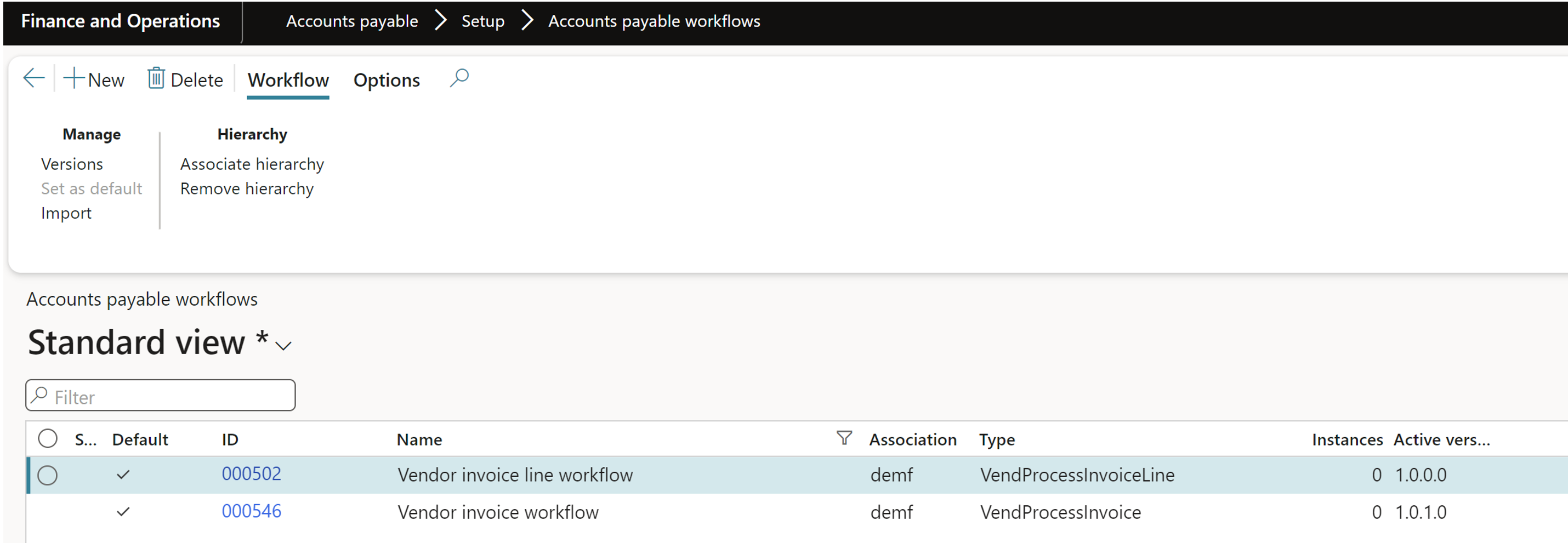Click Versions under Manage
The image size is (1568, 543).
72,164
